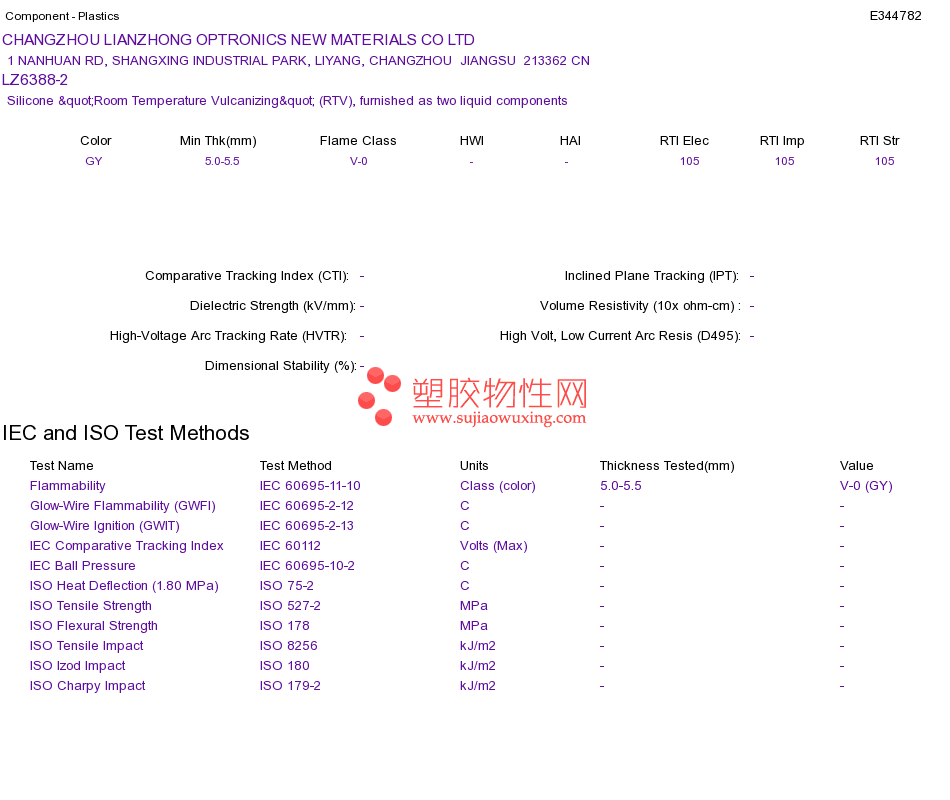Click the Comparative Tracking Index (CTI) label

[247, 276]
